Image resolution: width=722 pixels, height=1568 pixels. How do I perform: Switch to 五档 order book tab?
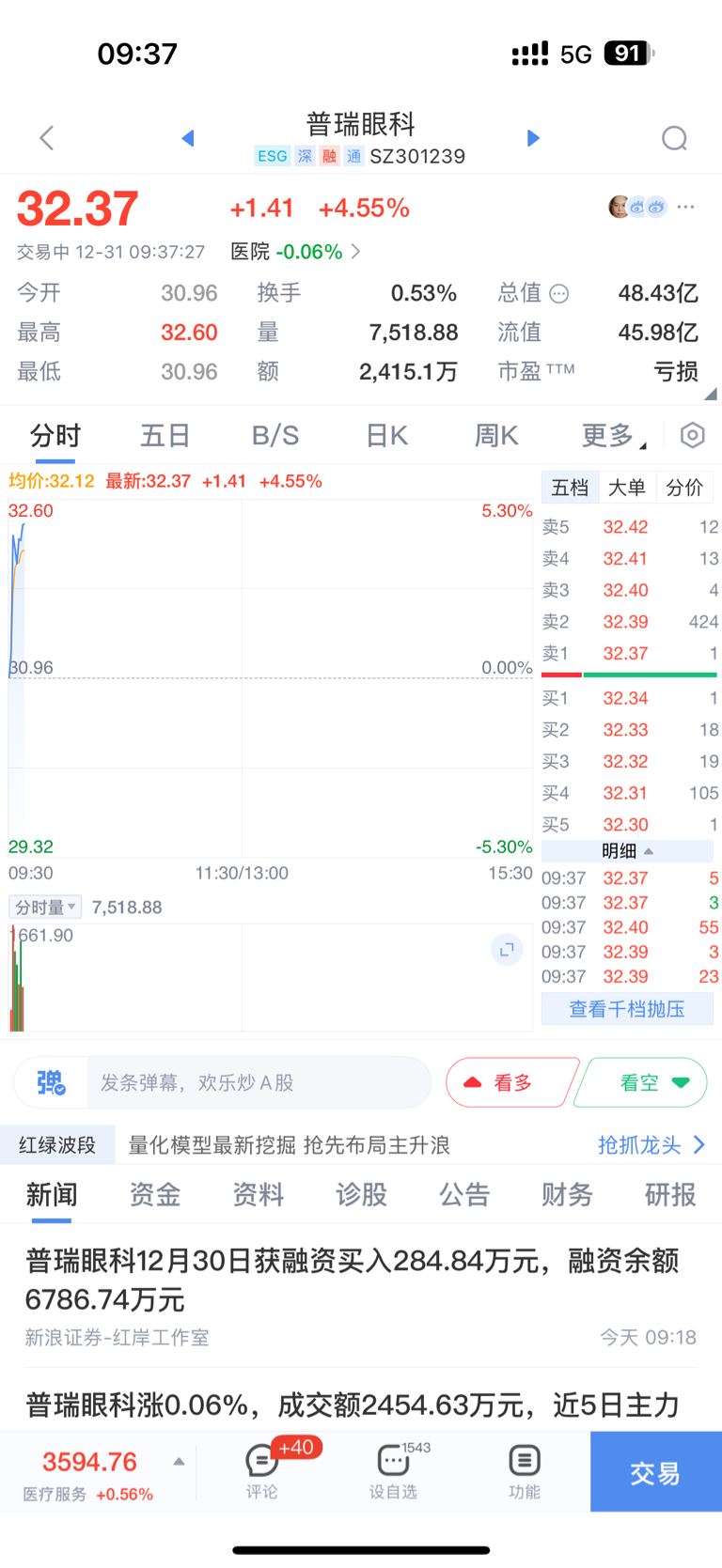[x=570, y=488]
